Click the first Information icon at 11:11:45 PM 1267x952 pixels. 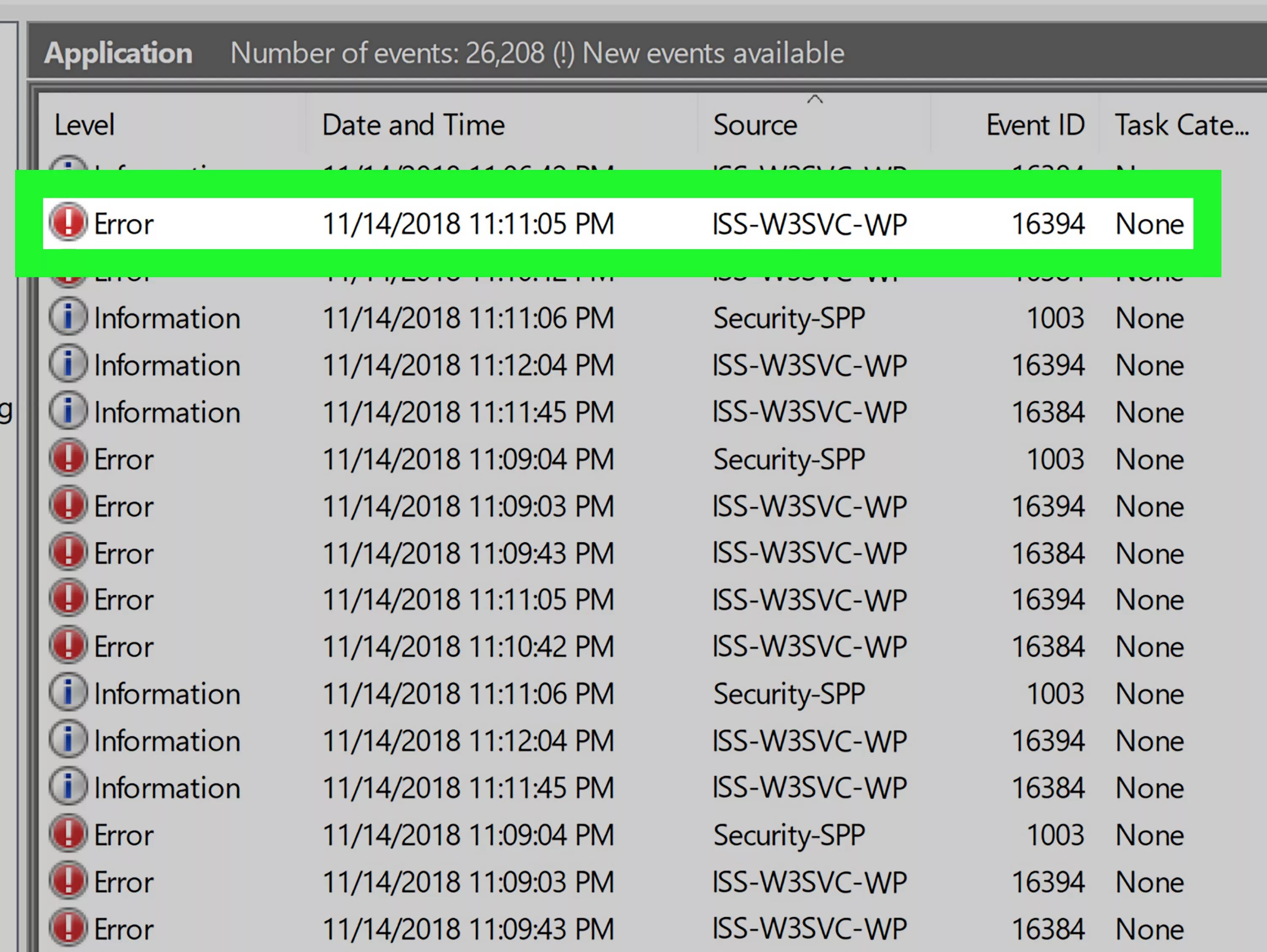pos(68,411)
